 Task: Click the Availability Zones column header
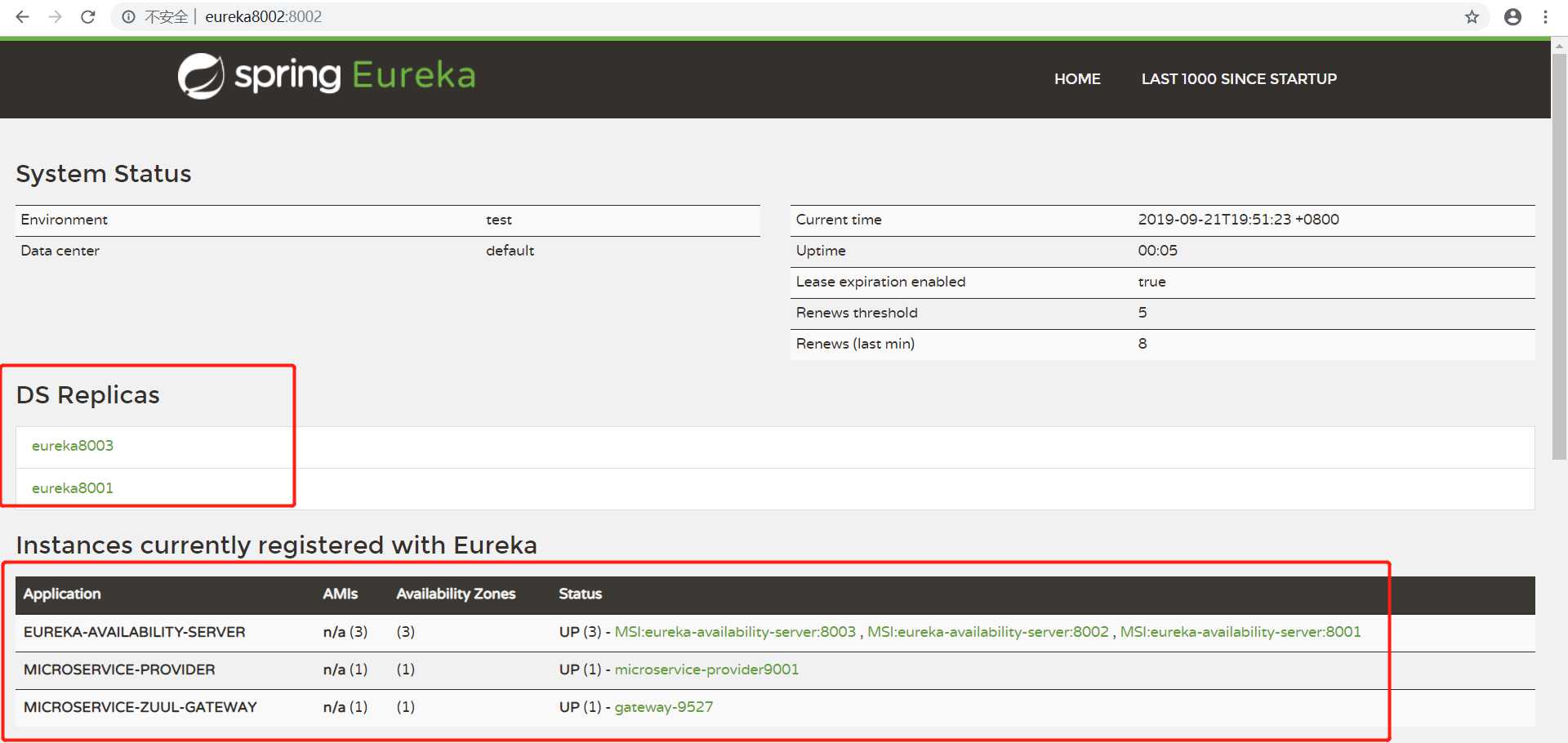point(456,594)
